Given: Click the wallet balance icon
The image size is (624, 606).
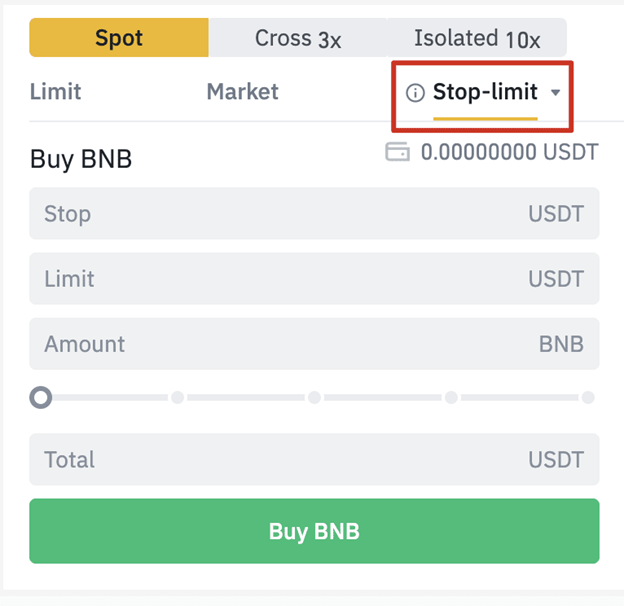Looking at the screenshot, I should [x=397, y=152].
